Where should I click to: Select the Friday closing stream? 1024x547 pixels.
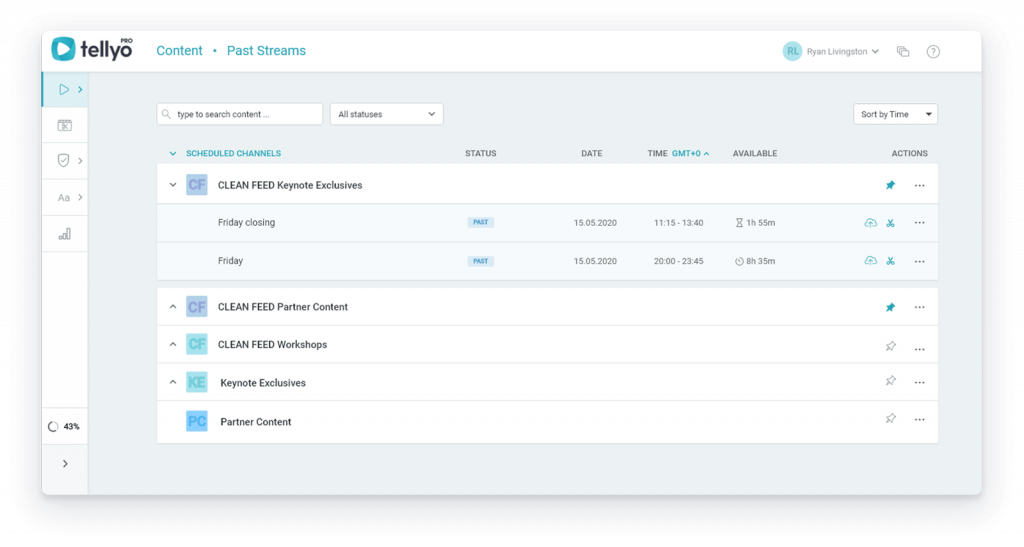coord(547,223)
